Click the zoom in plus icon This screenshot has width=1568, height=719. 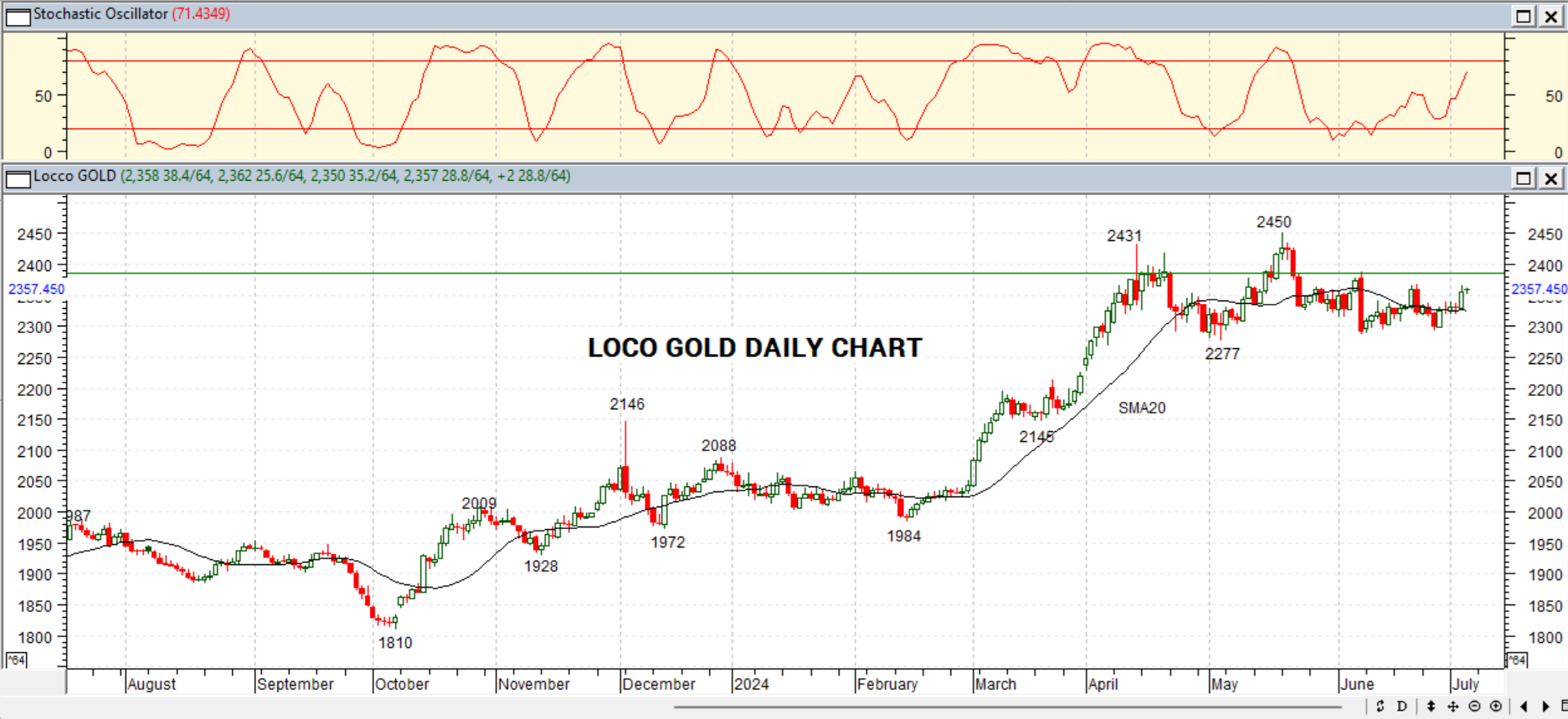coord(1496,706)
